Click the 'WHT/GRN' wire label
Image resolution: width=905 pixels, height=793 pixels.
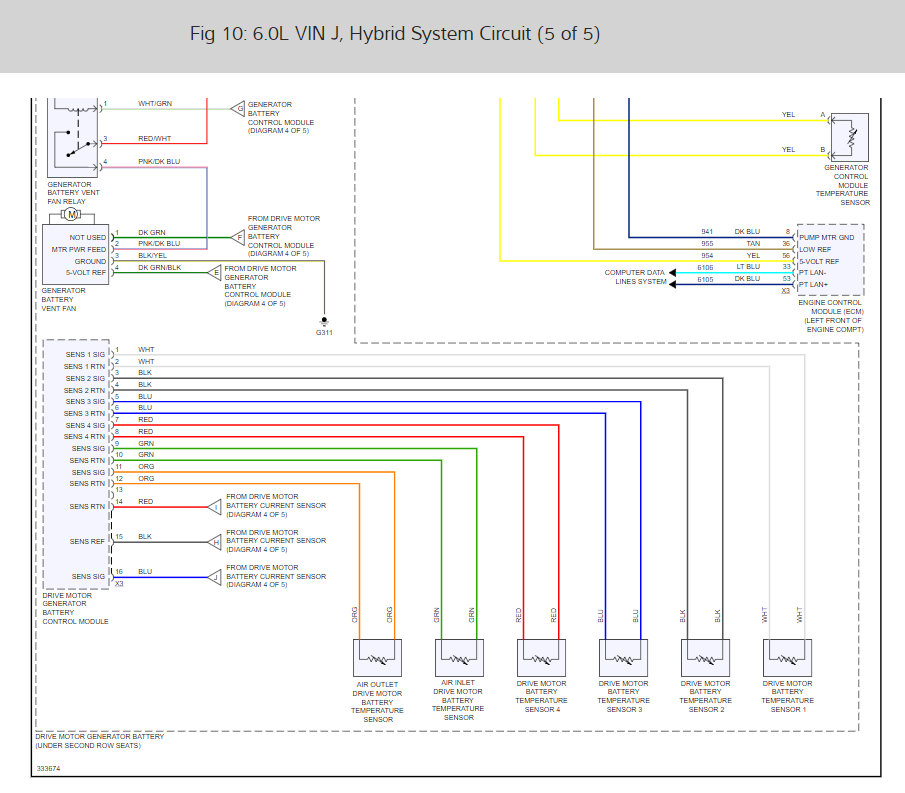[155, 104]
